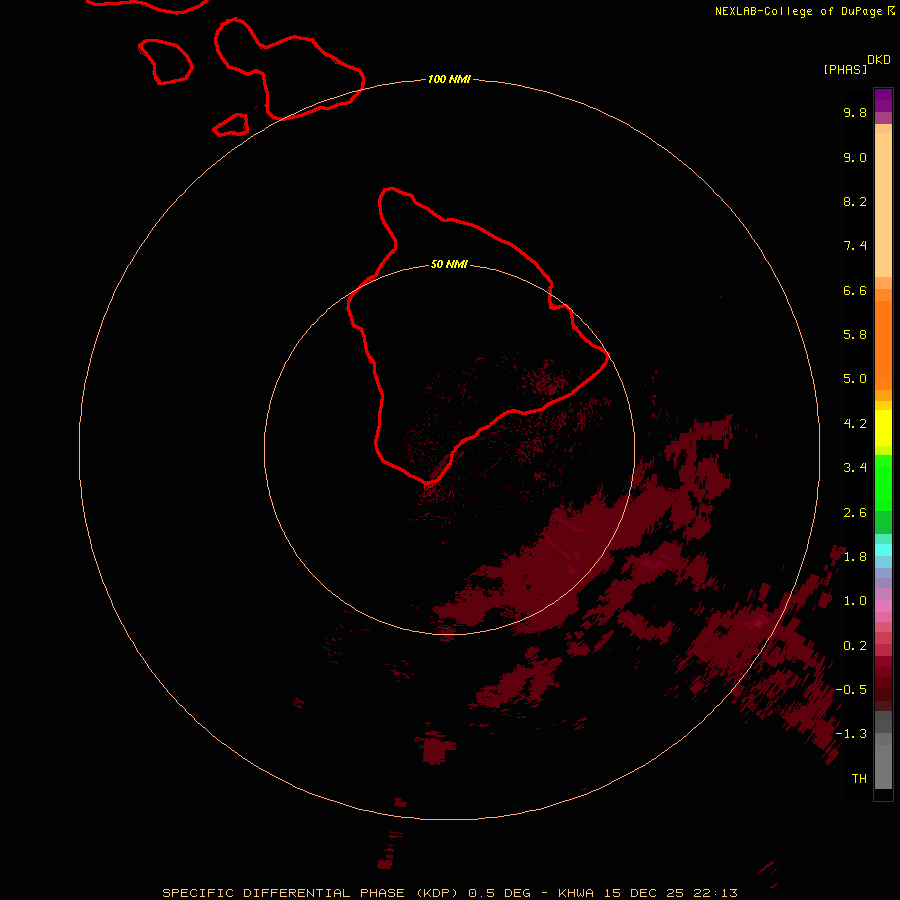Image resolution: width=900 pixels, height=900 pixels.
Task: Select the -0.5 color scale value
Action: coord(851,690)
